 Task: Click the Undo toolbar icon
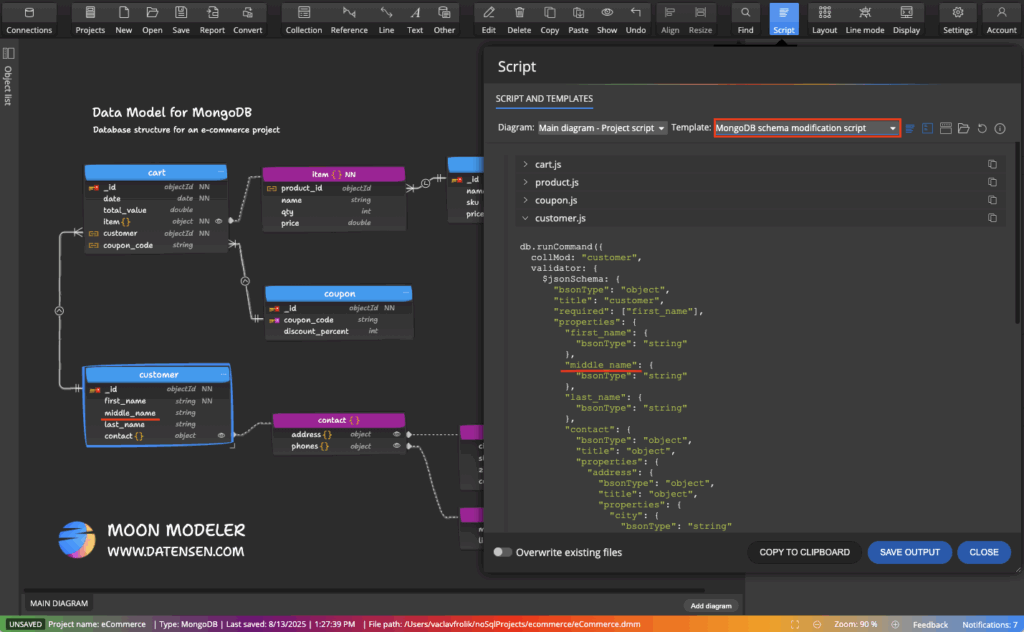click(635, 20)
